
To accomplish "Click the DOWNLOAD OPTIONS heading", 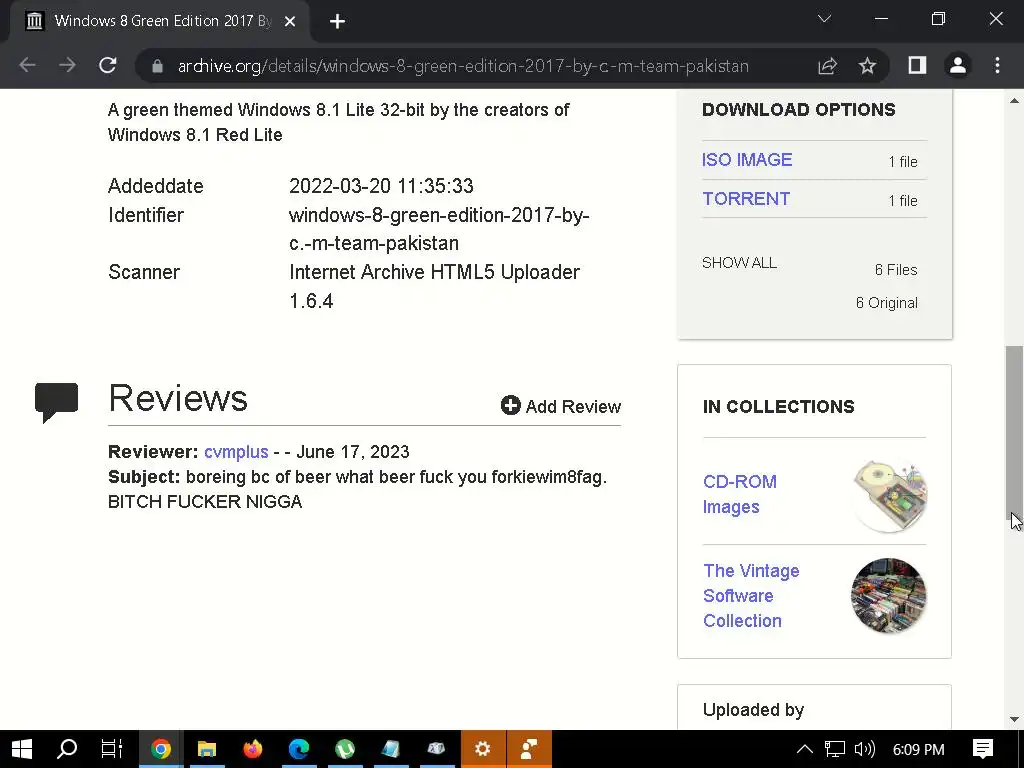I will coord(799,110).
